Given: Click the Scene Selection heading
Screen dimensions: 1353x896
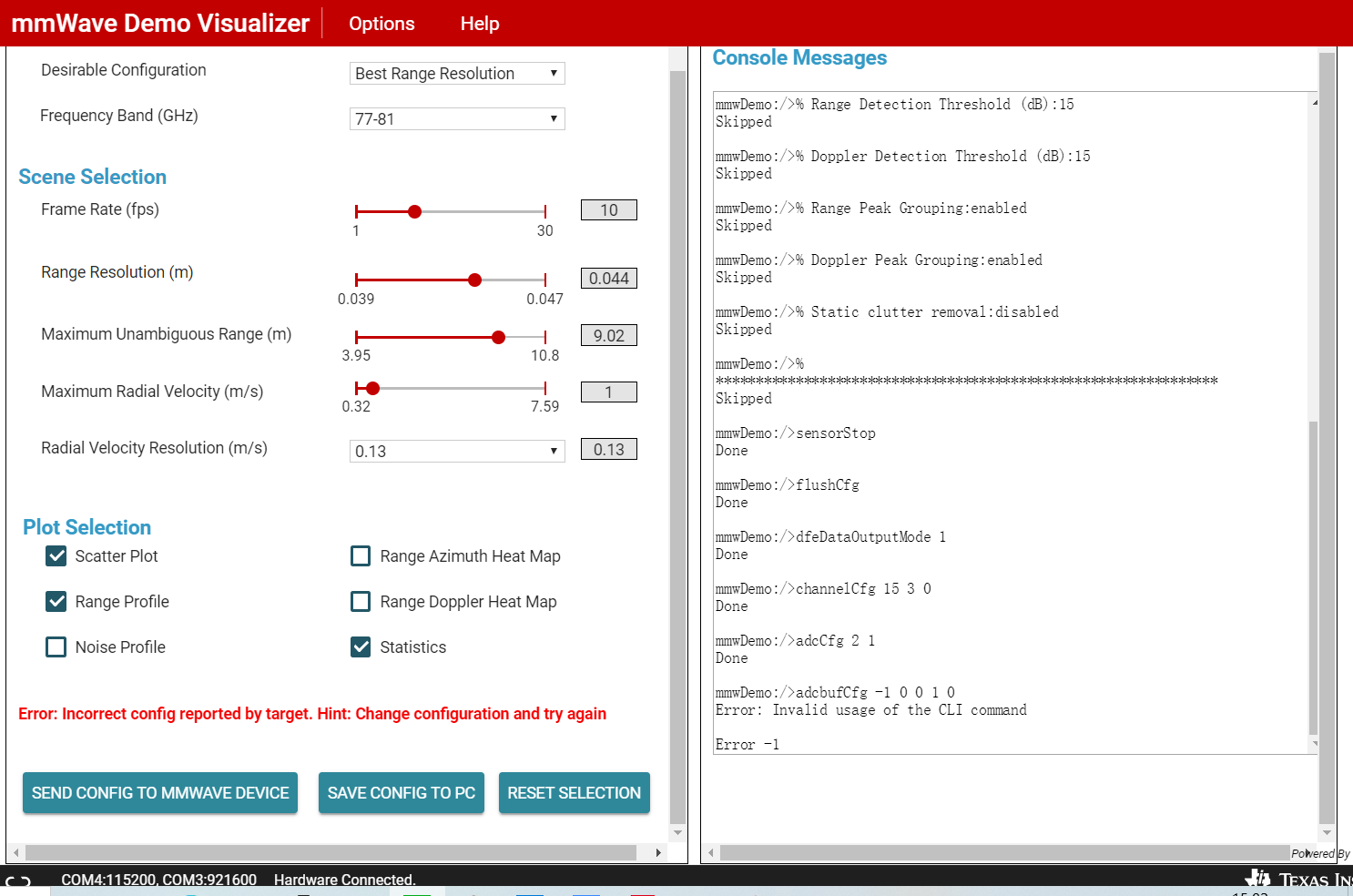Looking at the screenshot, I should pos(93,177).
